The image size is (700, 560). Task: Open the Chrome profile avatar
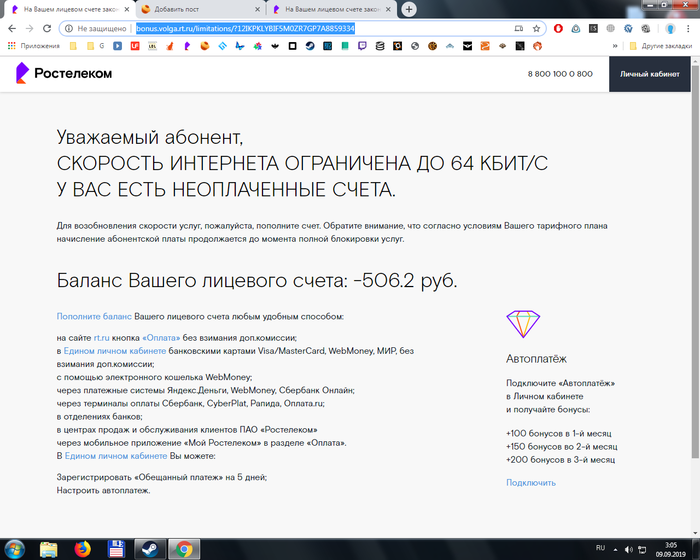pyautogui.click(x=670, y=29)
